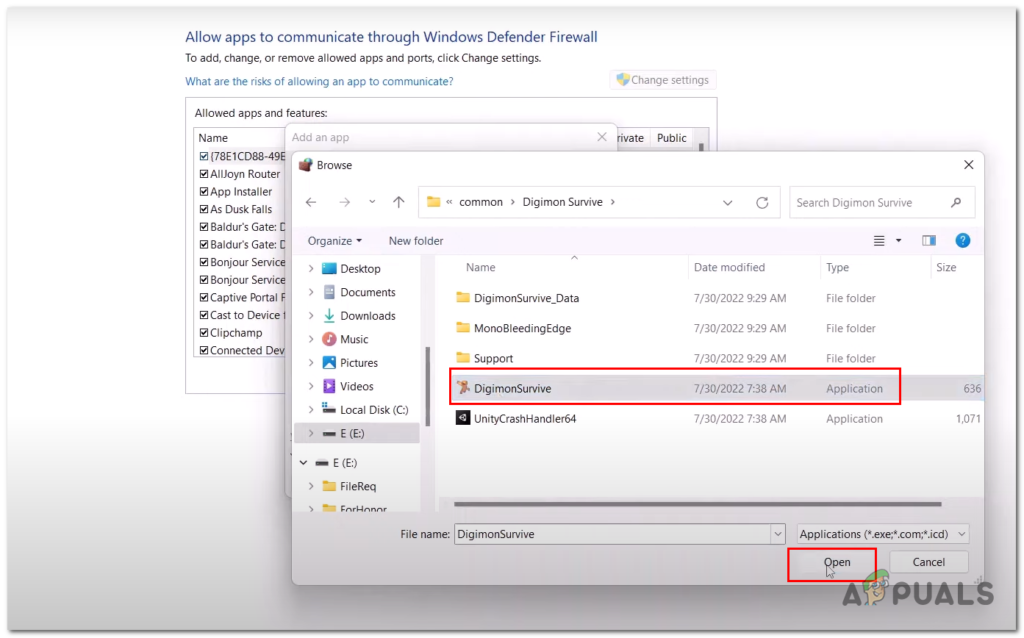This screenshot has width=1024, height=638.
Task: Open the file type filter dropdown
Action: 882,534
